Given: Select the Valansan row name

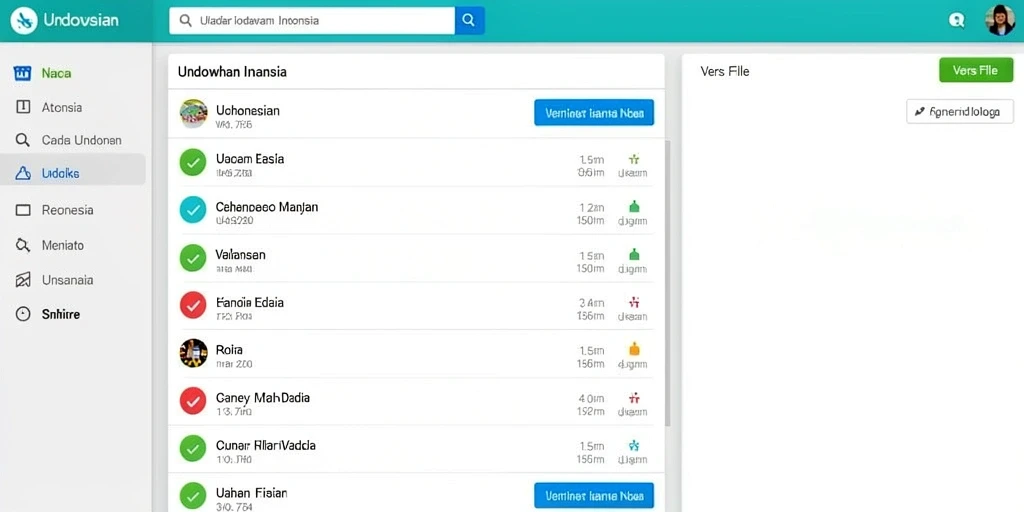Looking at the screenshot, I should point(240,255).
